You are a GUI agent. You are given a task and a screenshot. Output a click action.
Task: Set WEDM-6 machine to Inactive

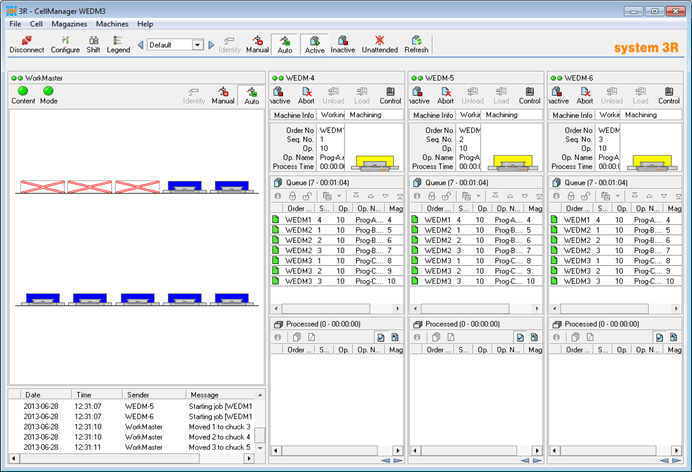(x=558, y=95)
